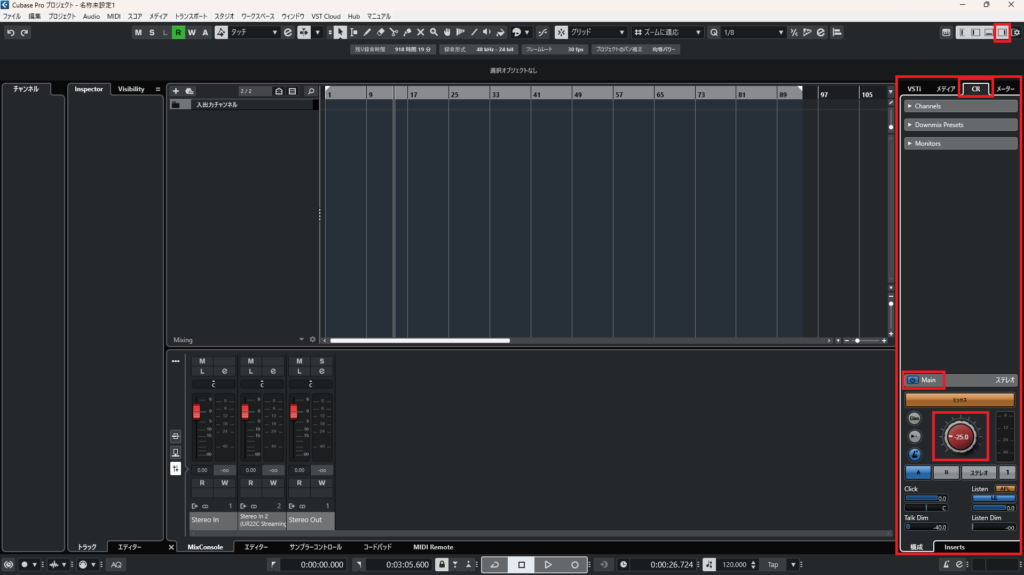The width and height of the screenshot is (1024, 575).
Task: Select the Split scissors tool
Action: [394, 32]
